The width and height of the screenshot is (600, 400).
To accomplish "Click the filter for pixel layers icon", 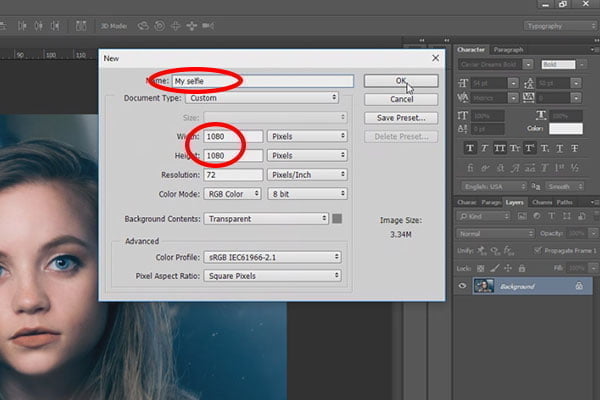I will tap(522, 216).
